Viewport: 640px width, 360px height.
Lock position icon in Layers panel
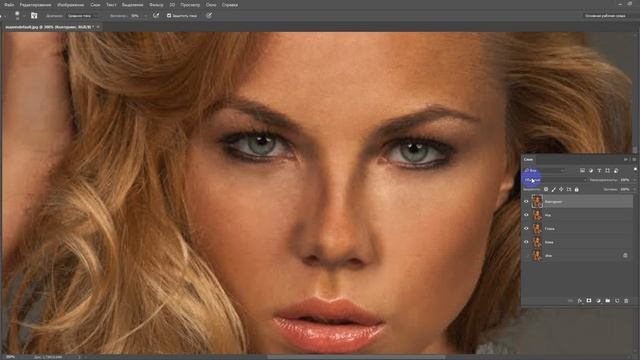point(561,189)
